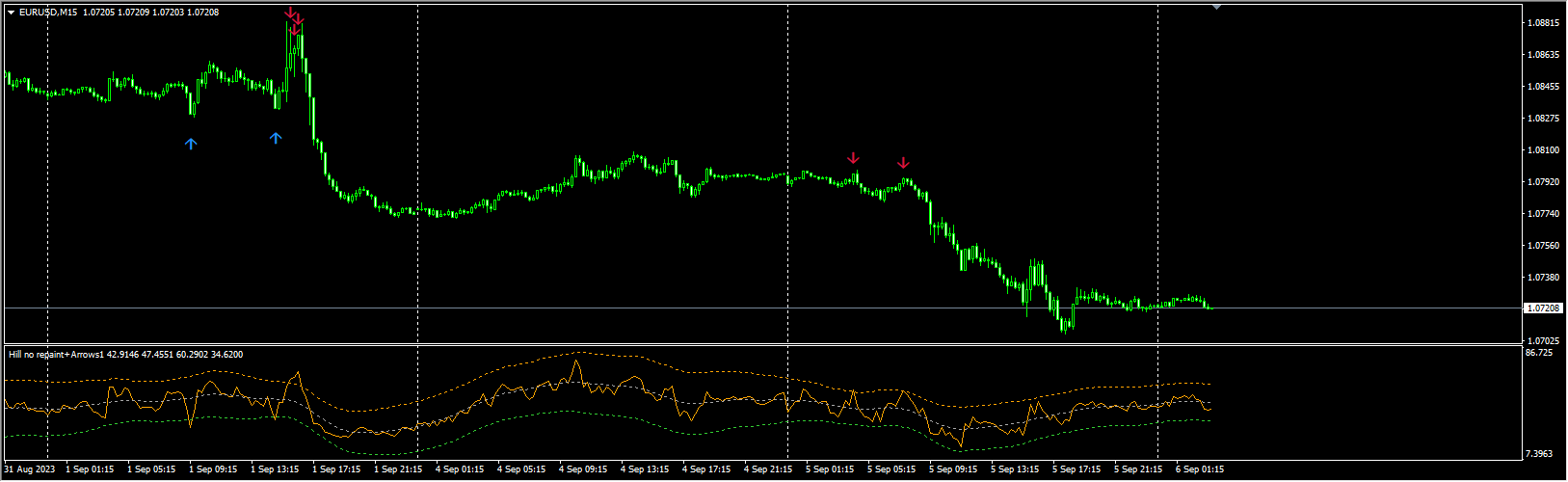Click the second red sell arrow on 5 Sep
Image resolution: width=1568 pixels, height=482 pixels.
[903, 162]
